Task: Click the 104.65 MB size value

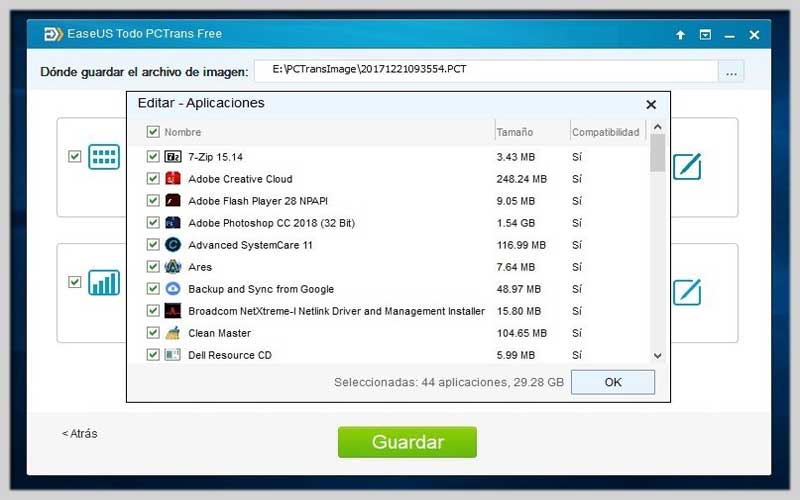Action: [521, 333]
